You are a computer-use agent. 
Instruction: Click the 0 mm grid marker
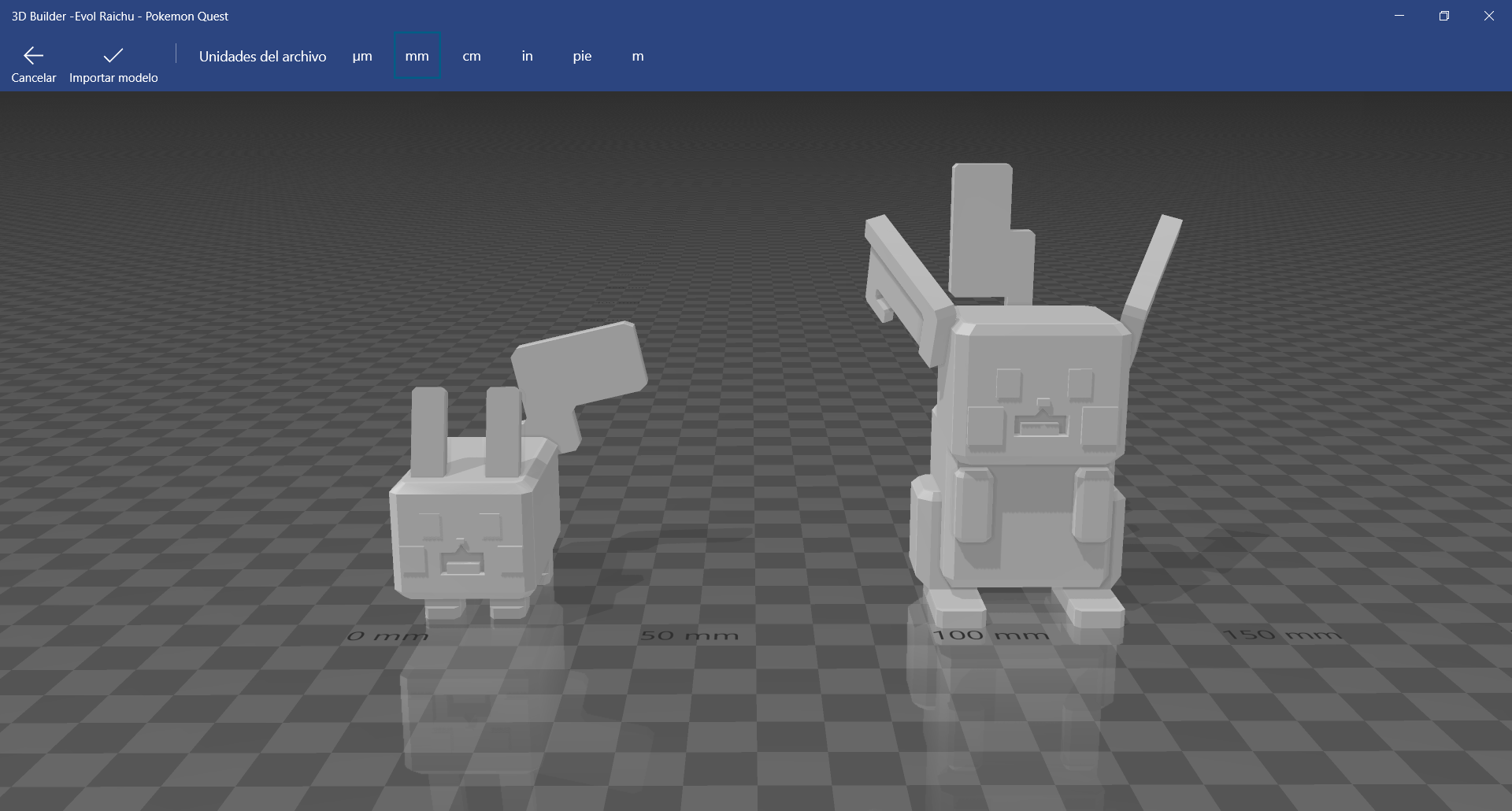click(386, 635)
